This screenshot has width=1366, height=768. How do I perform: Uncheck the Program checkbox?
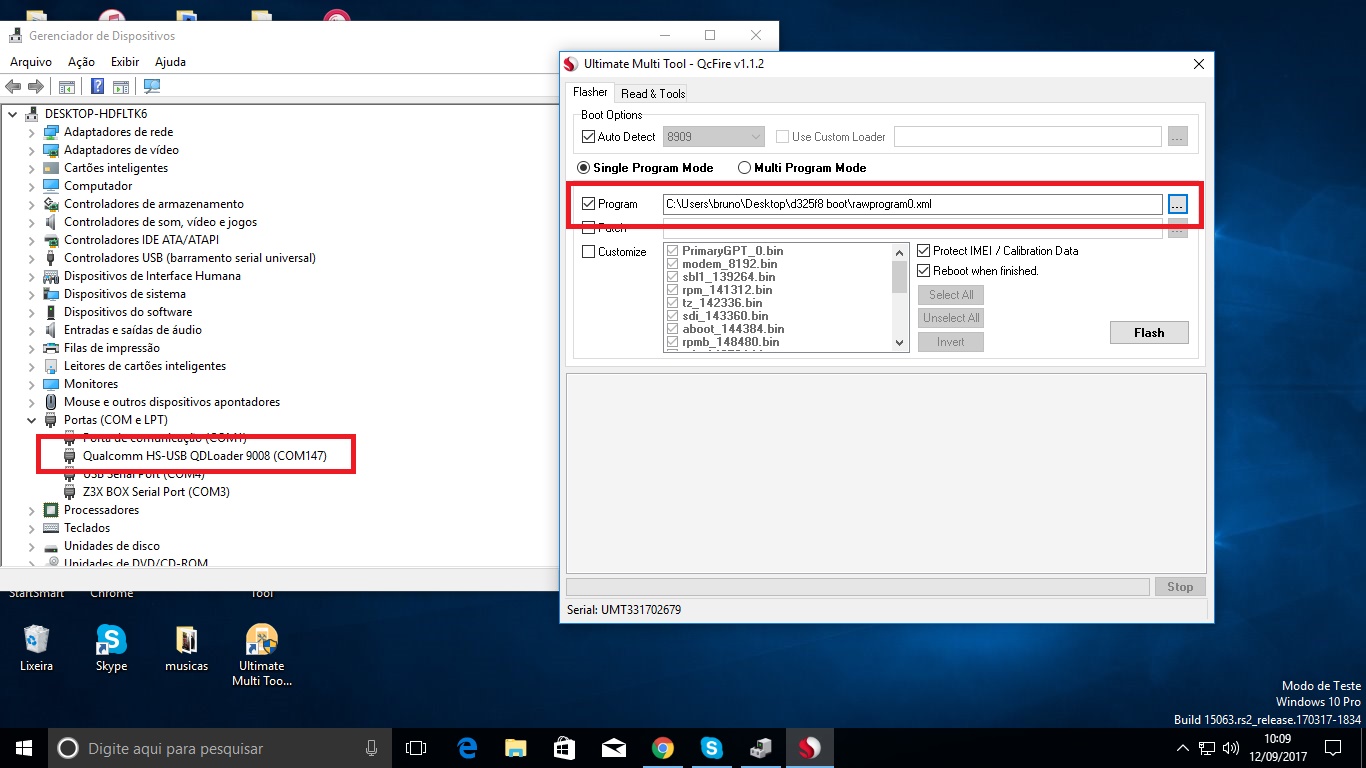tap(588, 204)
